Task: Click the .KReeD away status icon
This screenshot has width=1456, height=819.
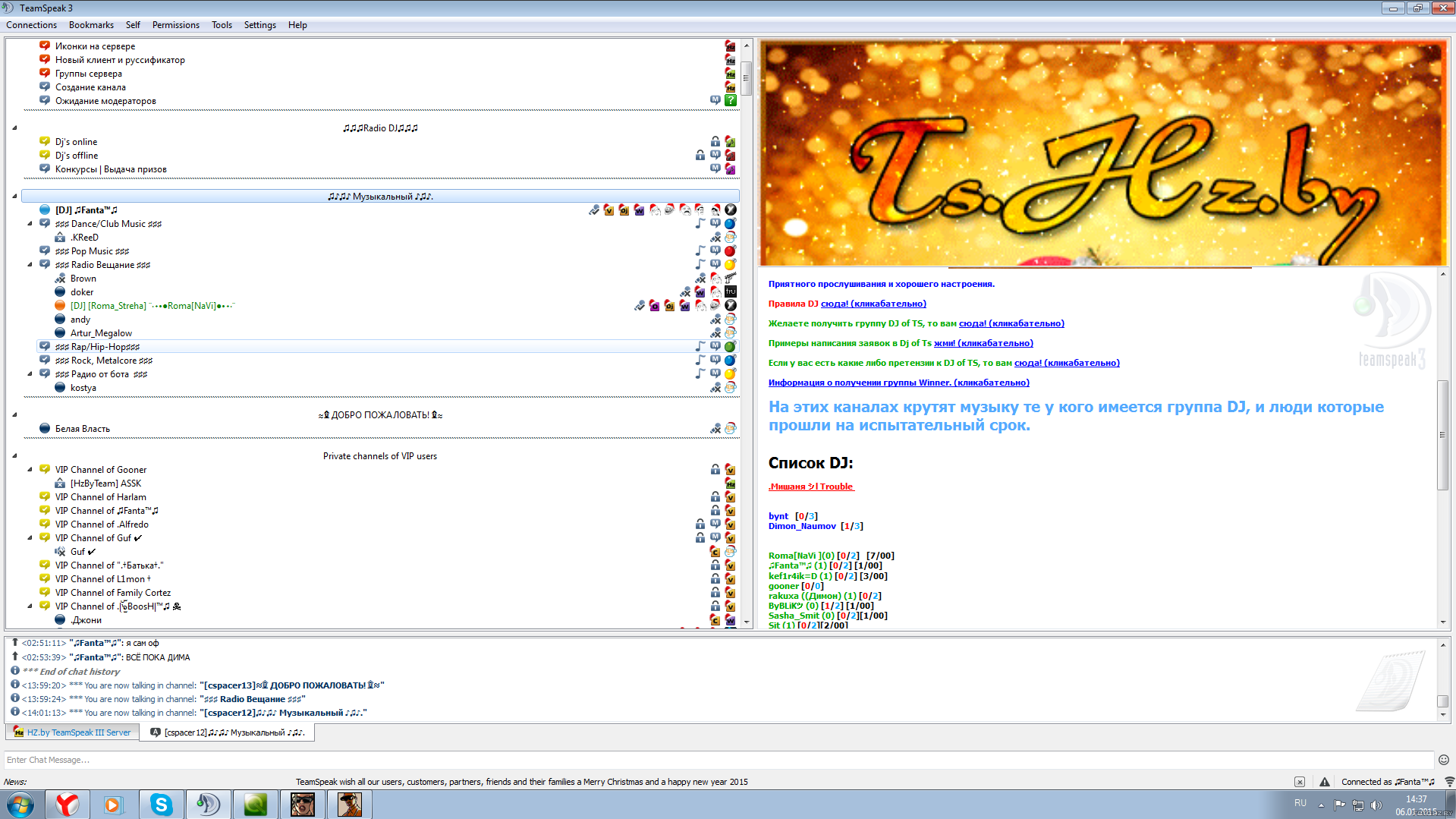Action: 60,238
